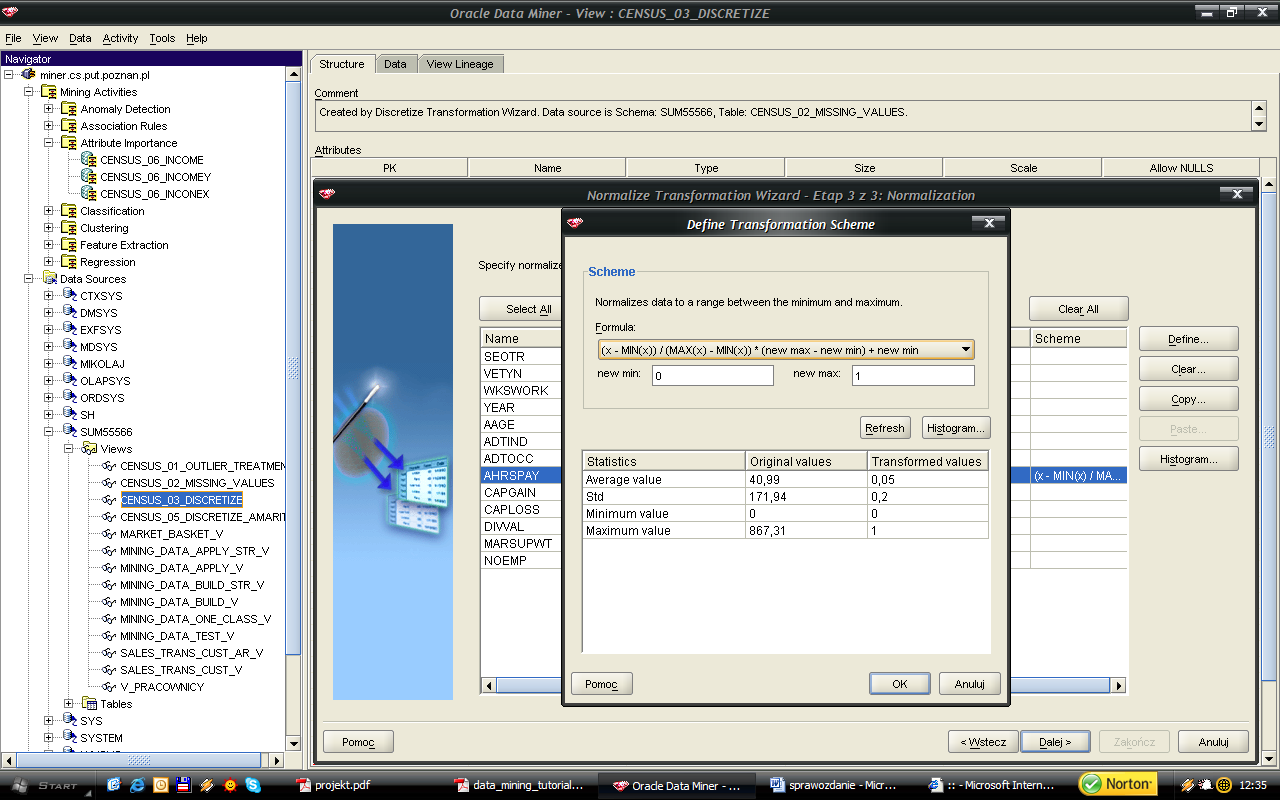Click the SH schema icon
Image resolution: width=1280 pixels, height=800 pixels.
69,415
